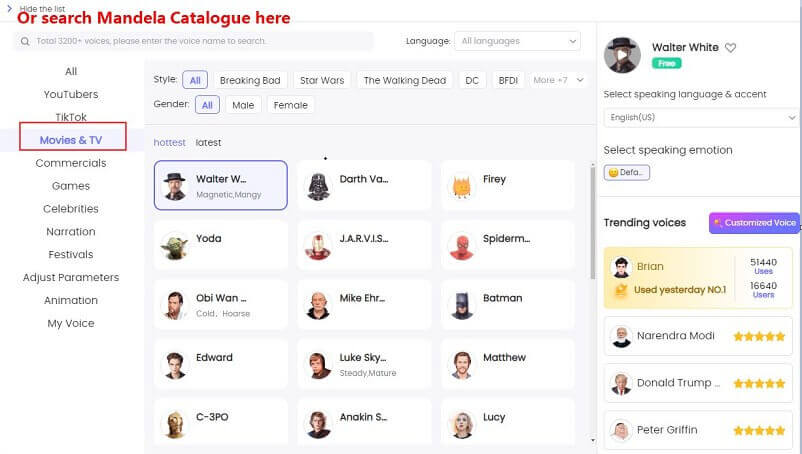Screen dimensions: 802x454
Task: Filter voices by Female gender
Action: tap(291, 105)
